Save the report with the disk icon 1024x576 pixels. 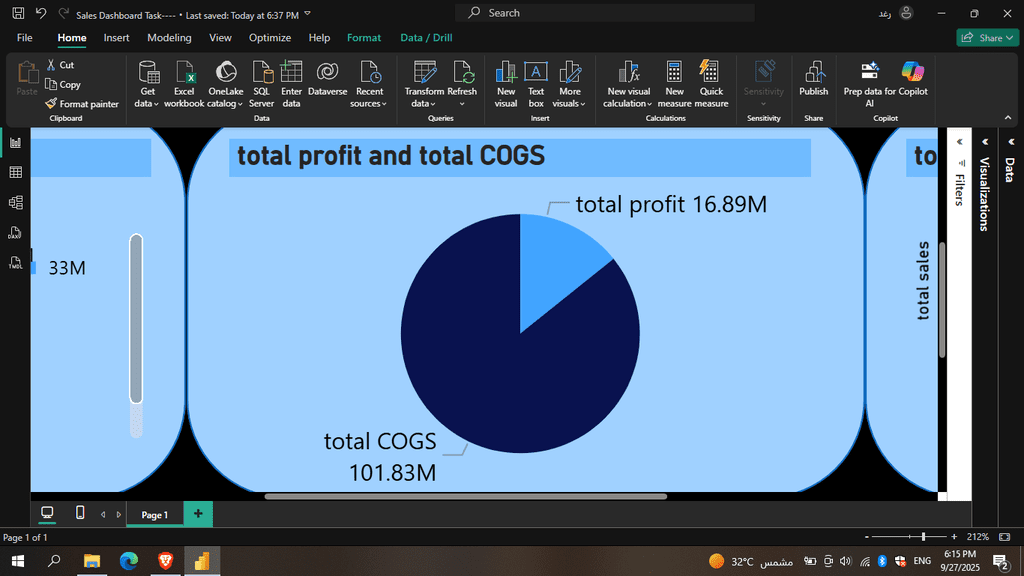(x=18, y=13)
